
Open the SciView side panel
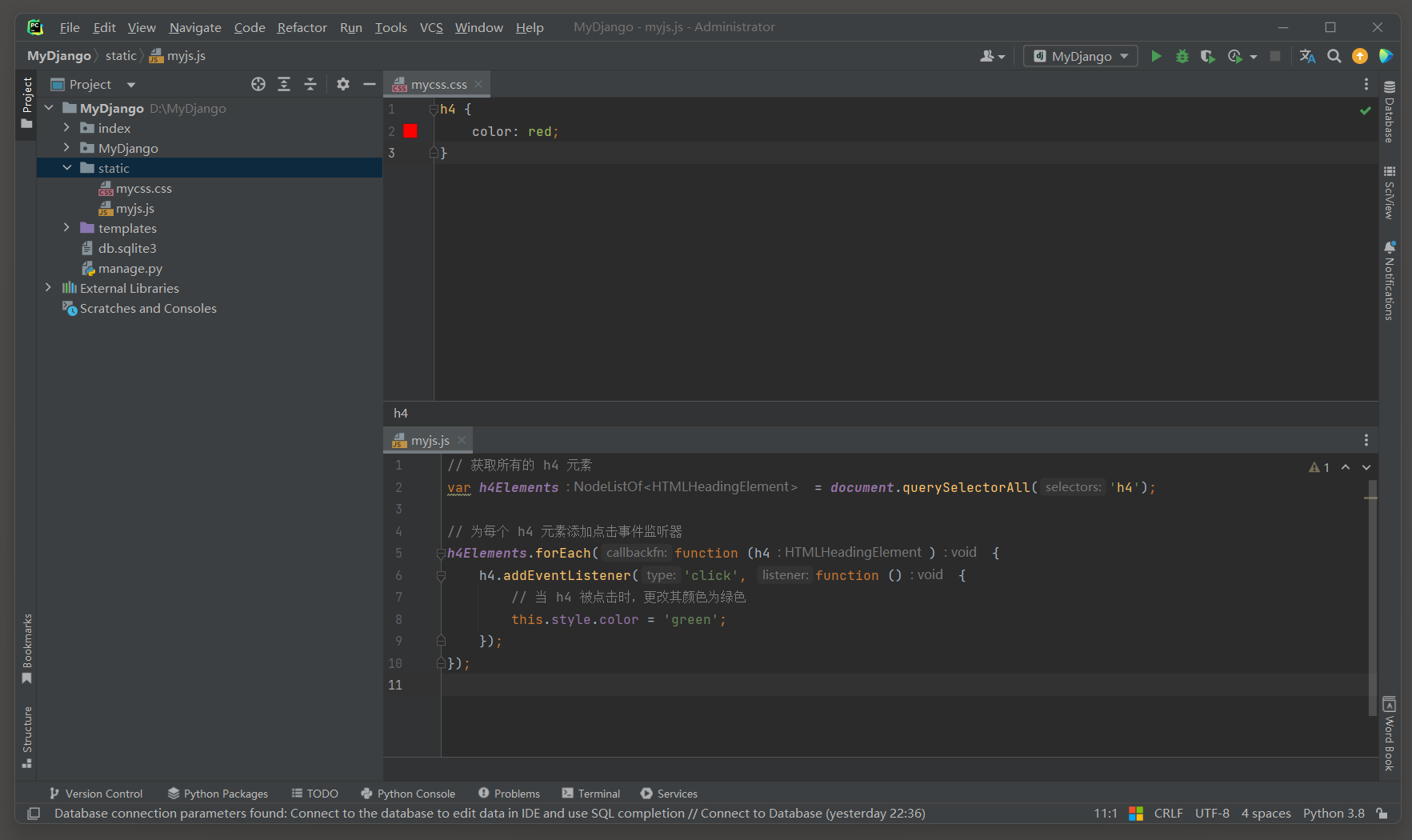pos(1390,193)
